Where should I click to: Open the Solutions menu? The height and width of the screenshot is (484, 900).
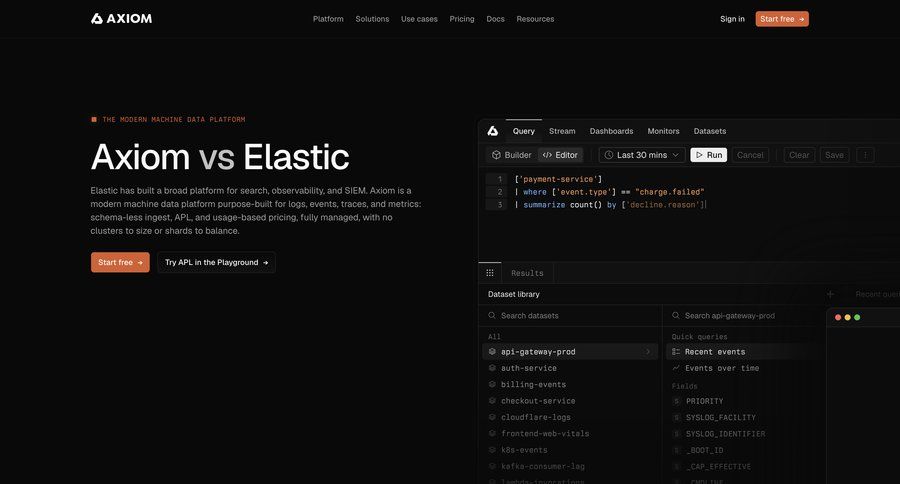(x=372, y=19)
